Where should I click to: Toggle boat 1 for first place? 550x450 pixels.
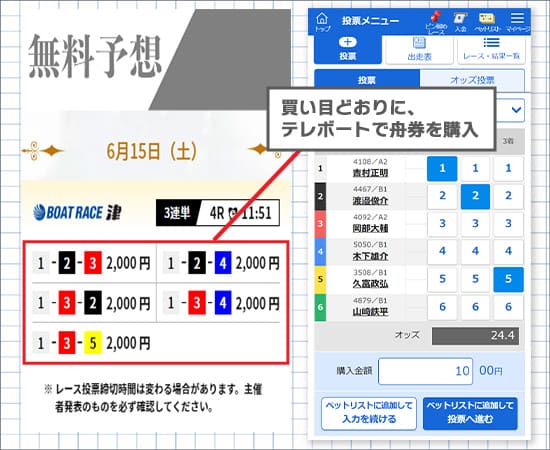442,169
